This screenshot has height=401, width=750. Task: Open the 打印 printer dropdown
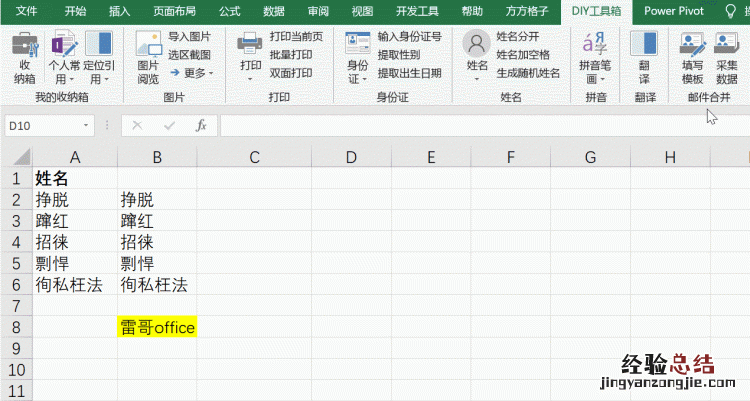[250, 57]
